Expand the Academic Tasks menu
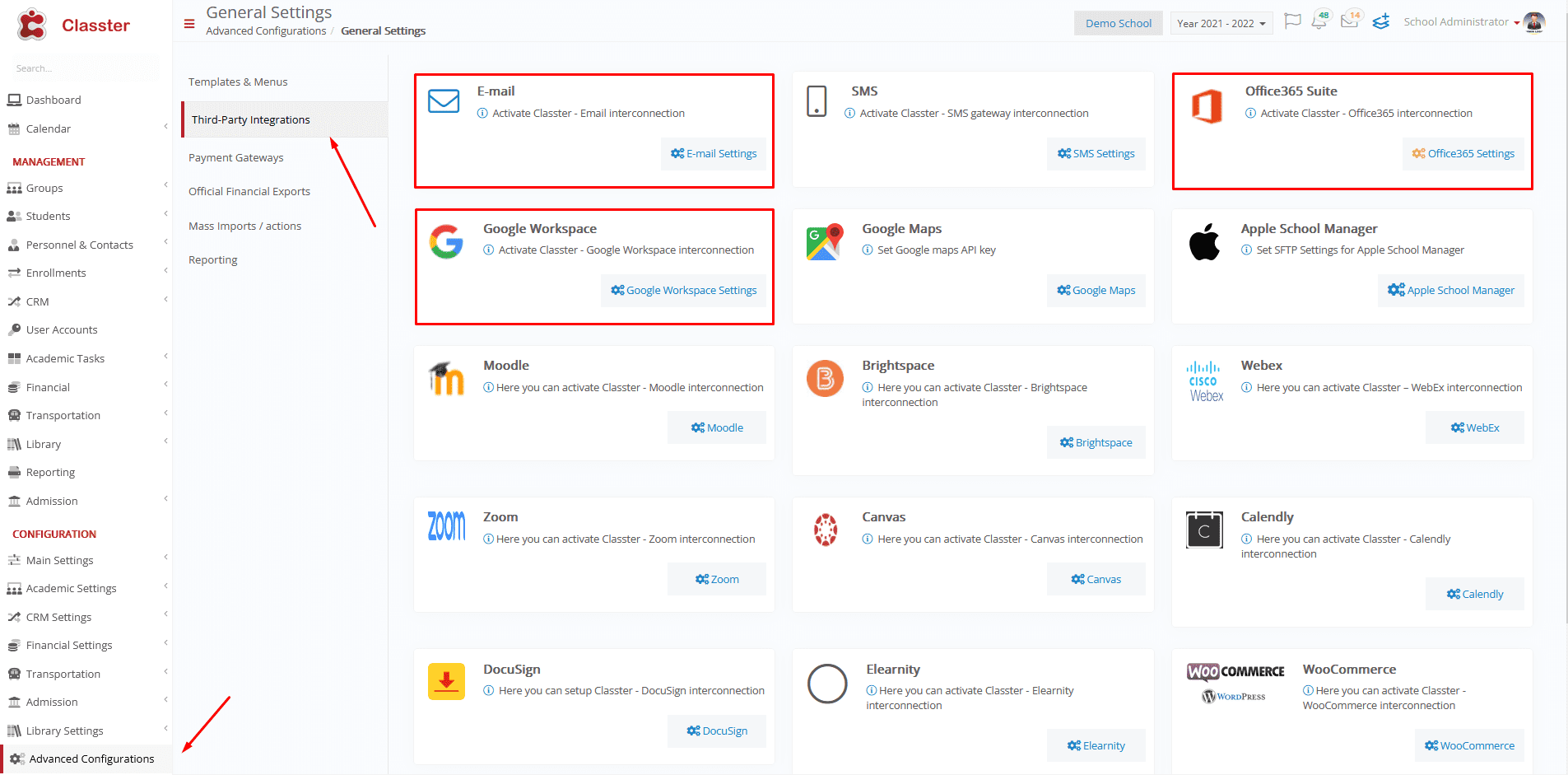This screenshot has width=1568, height=775. [x=86, y=358]
